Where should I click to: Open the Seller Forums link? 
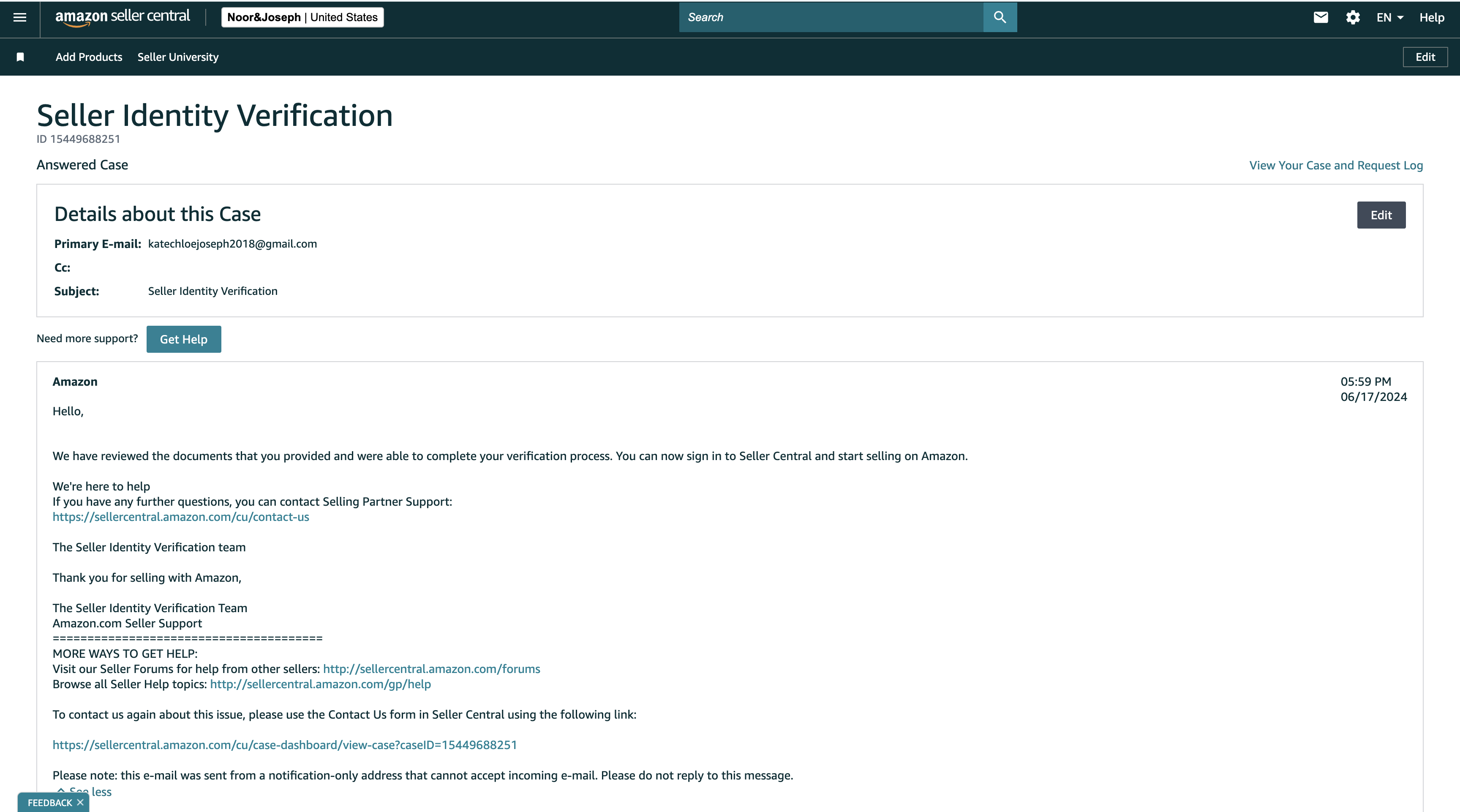coord(431,669)
